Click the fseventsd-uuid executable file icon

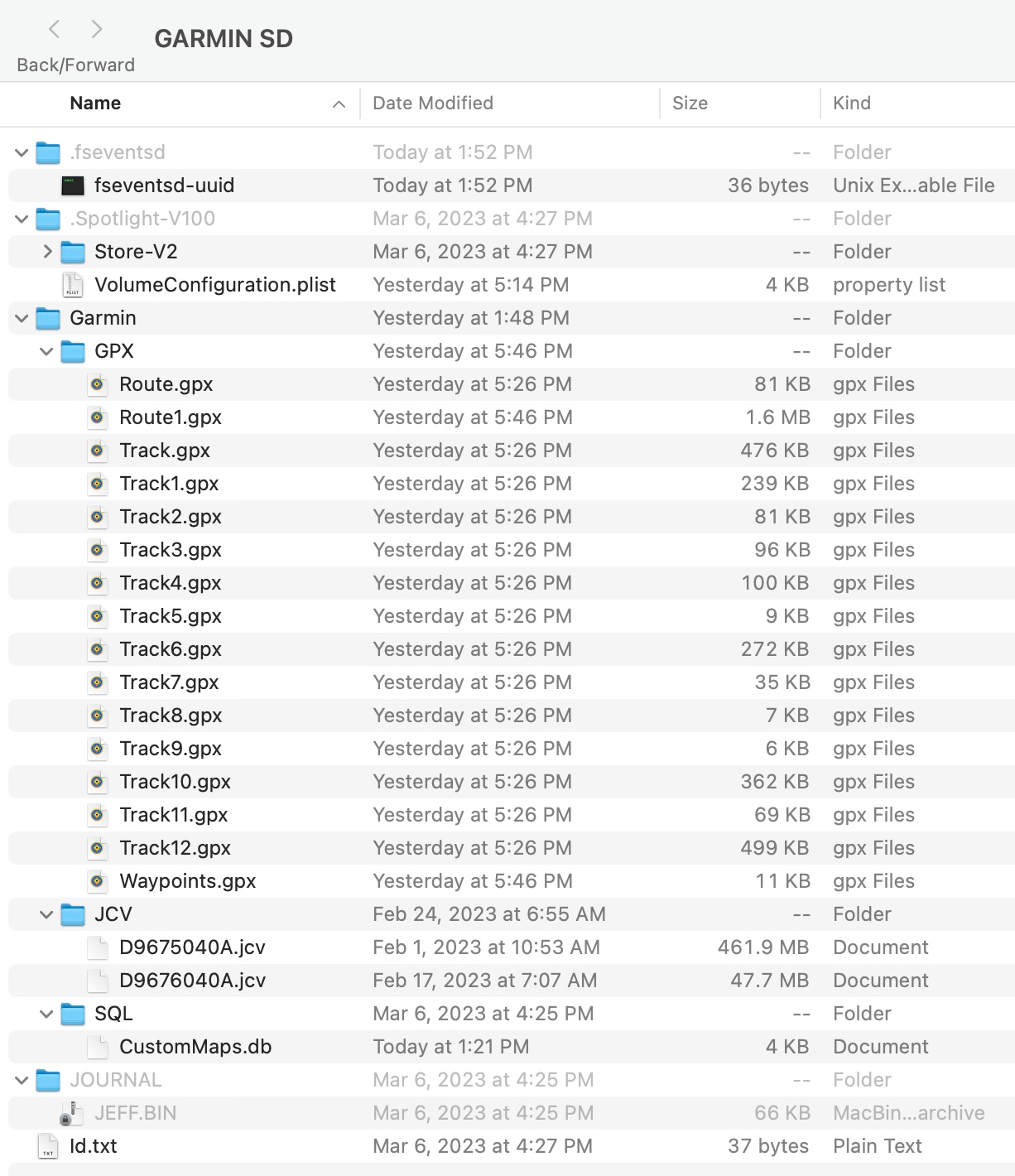tap(73, 186)
